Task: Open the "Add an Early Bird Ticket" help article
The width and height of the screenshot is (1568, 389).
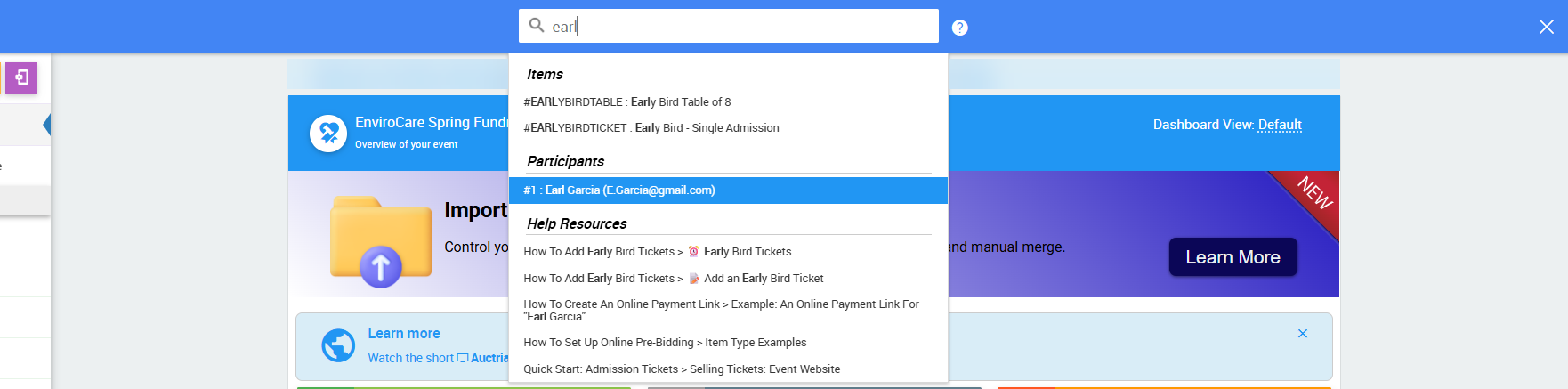Action: pyautogui.click(x=674, y=279)
